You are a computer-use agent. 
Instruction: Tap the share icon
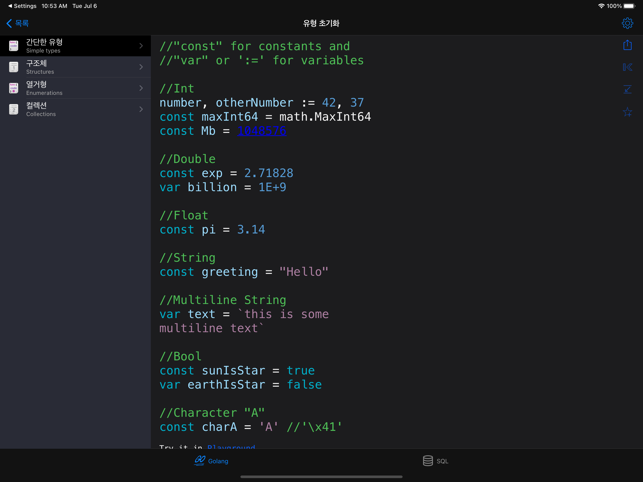click(x=627, y=45)
